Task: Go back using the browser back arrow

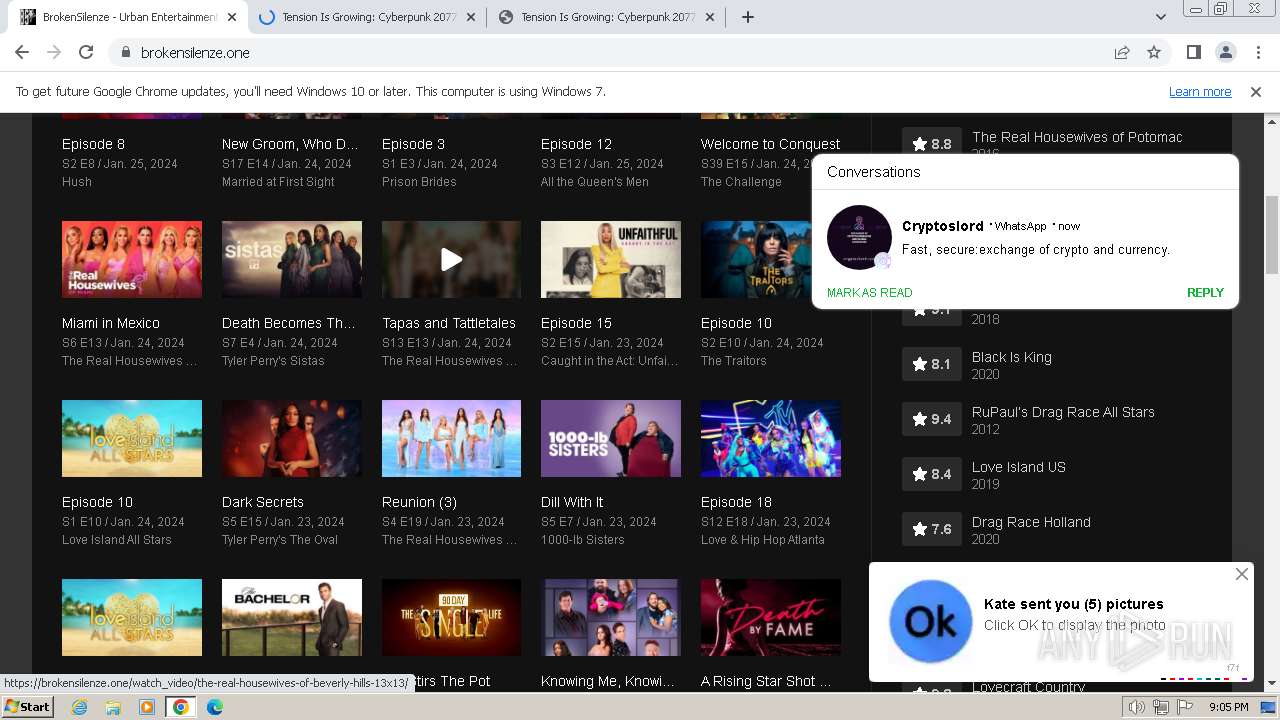Action: (22, 53)
